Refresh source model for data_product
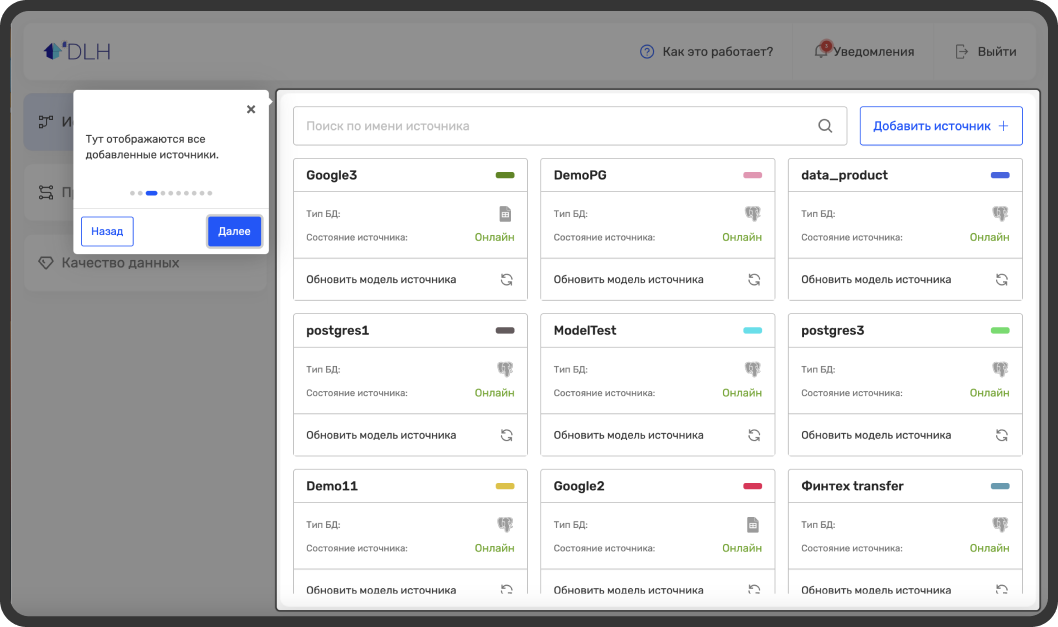Image resolution: width=1058 pixels, height=627 pixels. coord(1002,279)
